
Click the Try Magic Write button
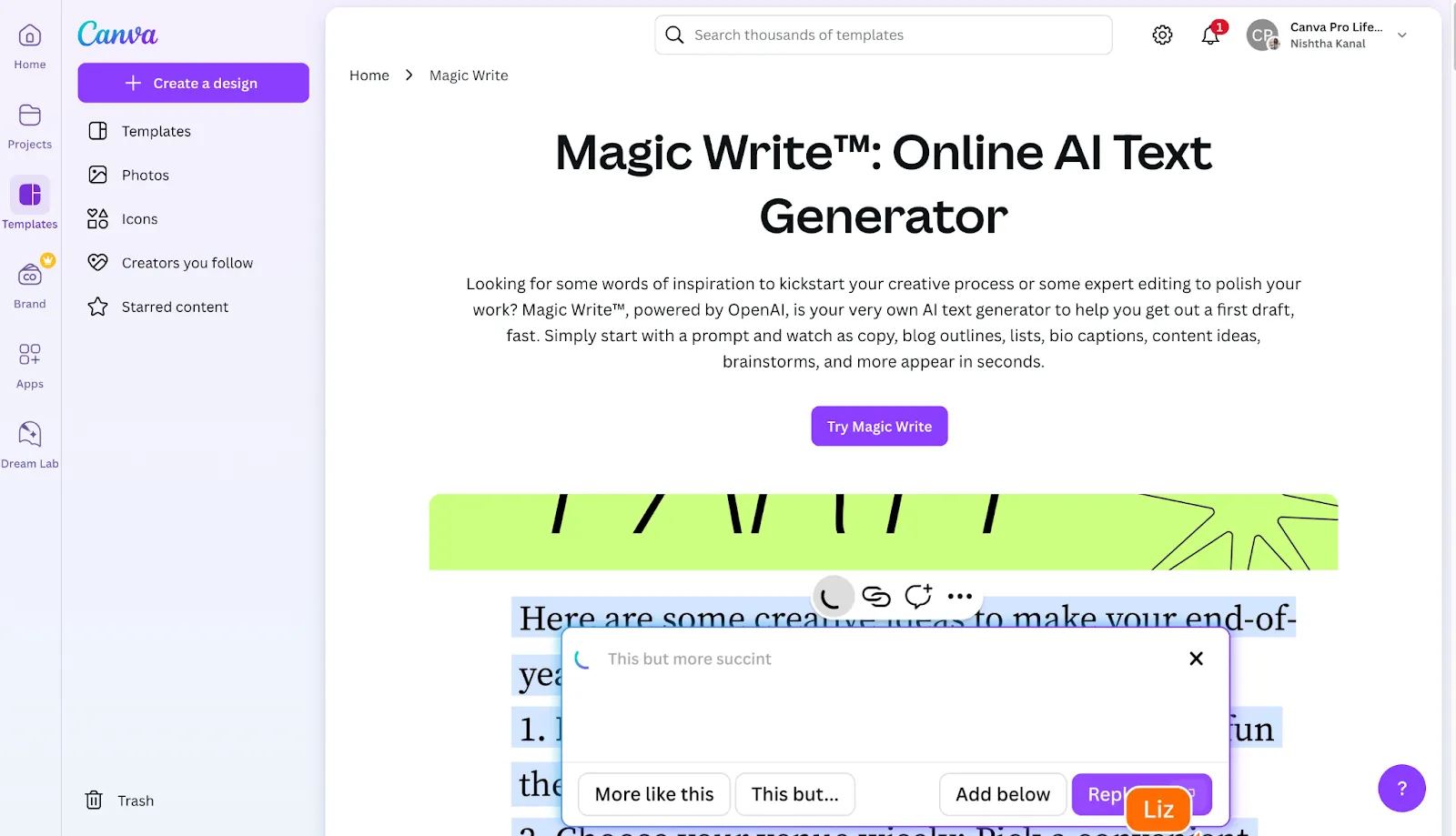[879, 426]
